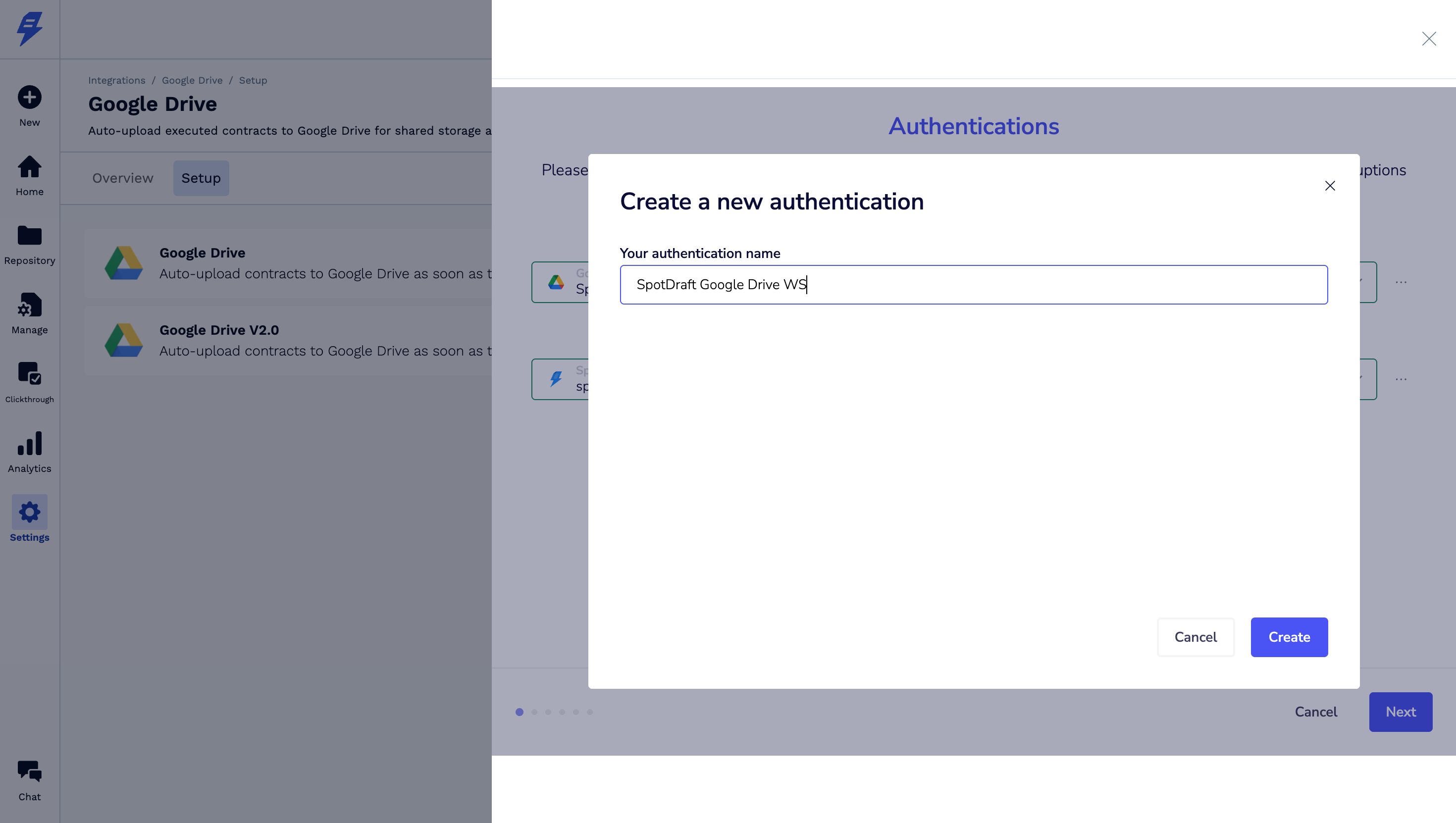Go to Home in sidebar
Screen dimensions: 1456x823
29,167
